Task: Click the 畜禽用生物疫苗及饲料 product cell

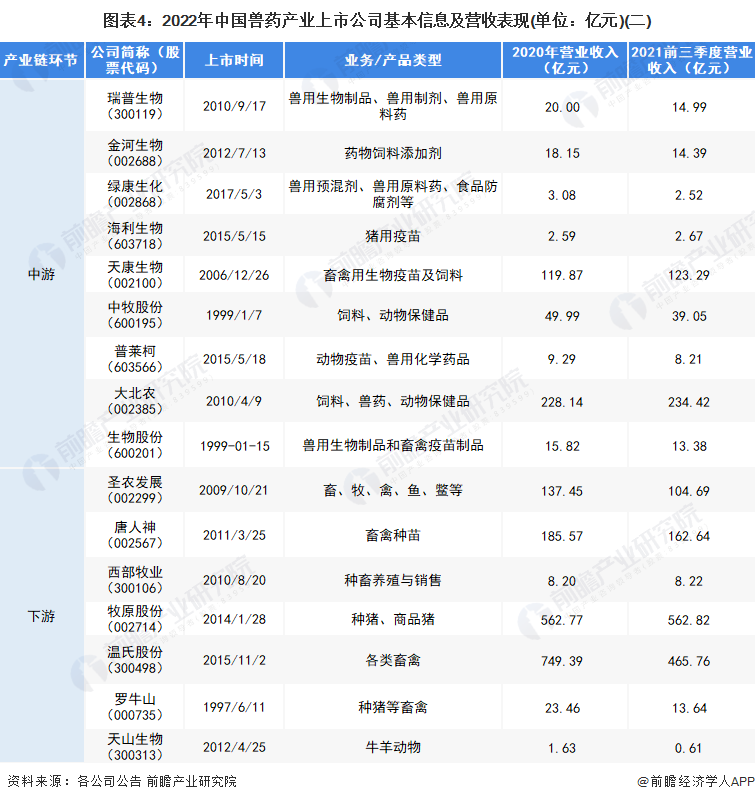Action: point(393,275)
